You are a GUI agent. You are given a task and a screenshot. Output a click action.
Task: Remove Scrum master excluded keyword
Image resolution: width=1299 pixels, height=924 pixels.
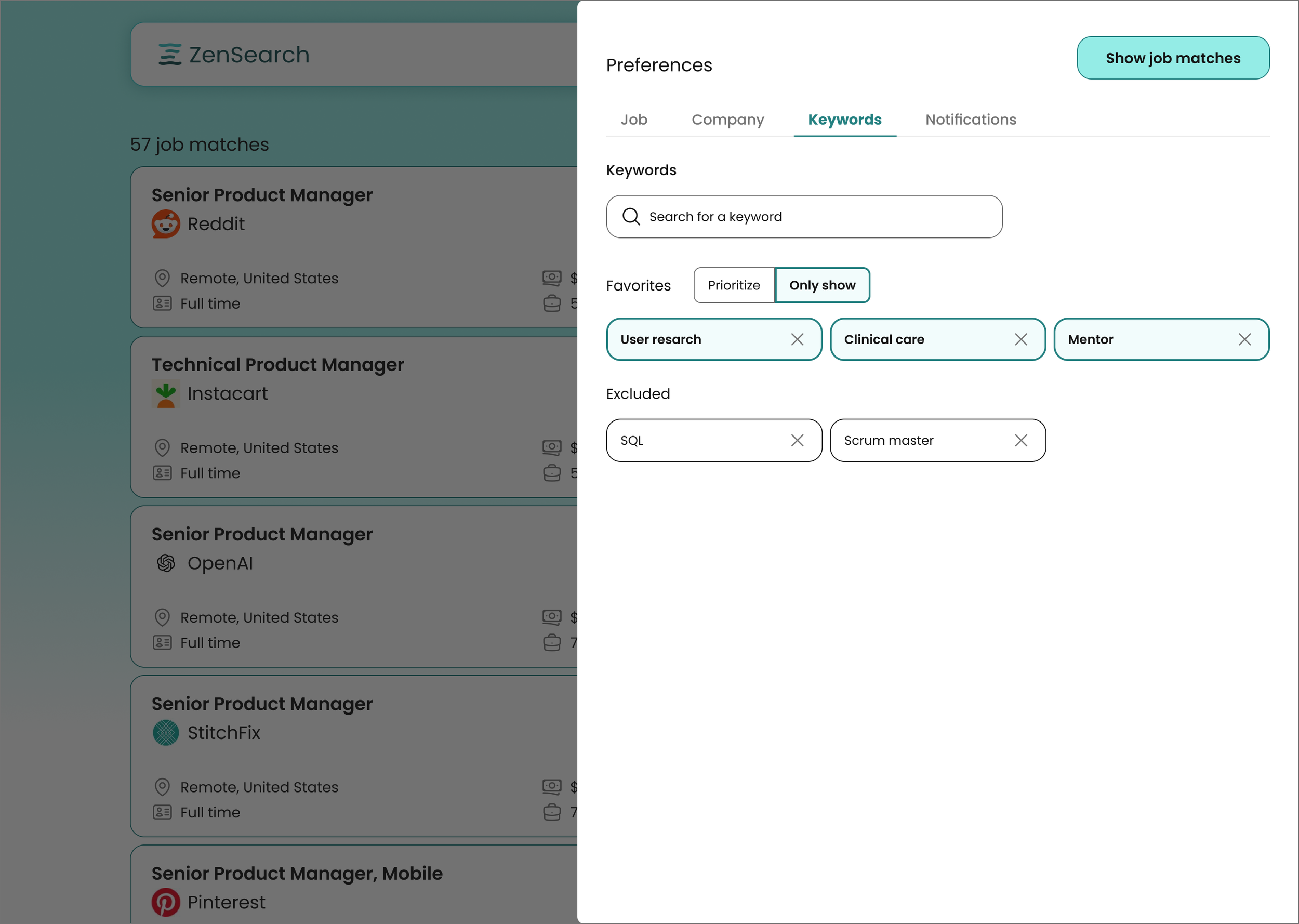click(x=1020, y=440)
